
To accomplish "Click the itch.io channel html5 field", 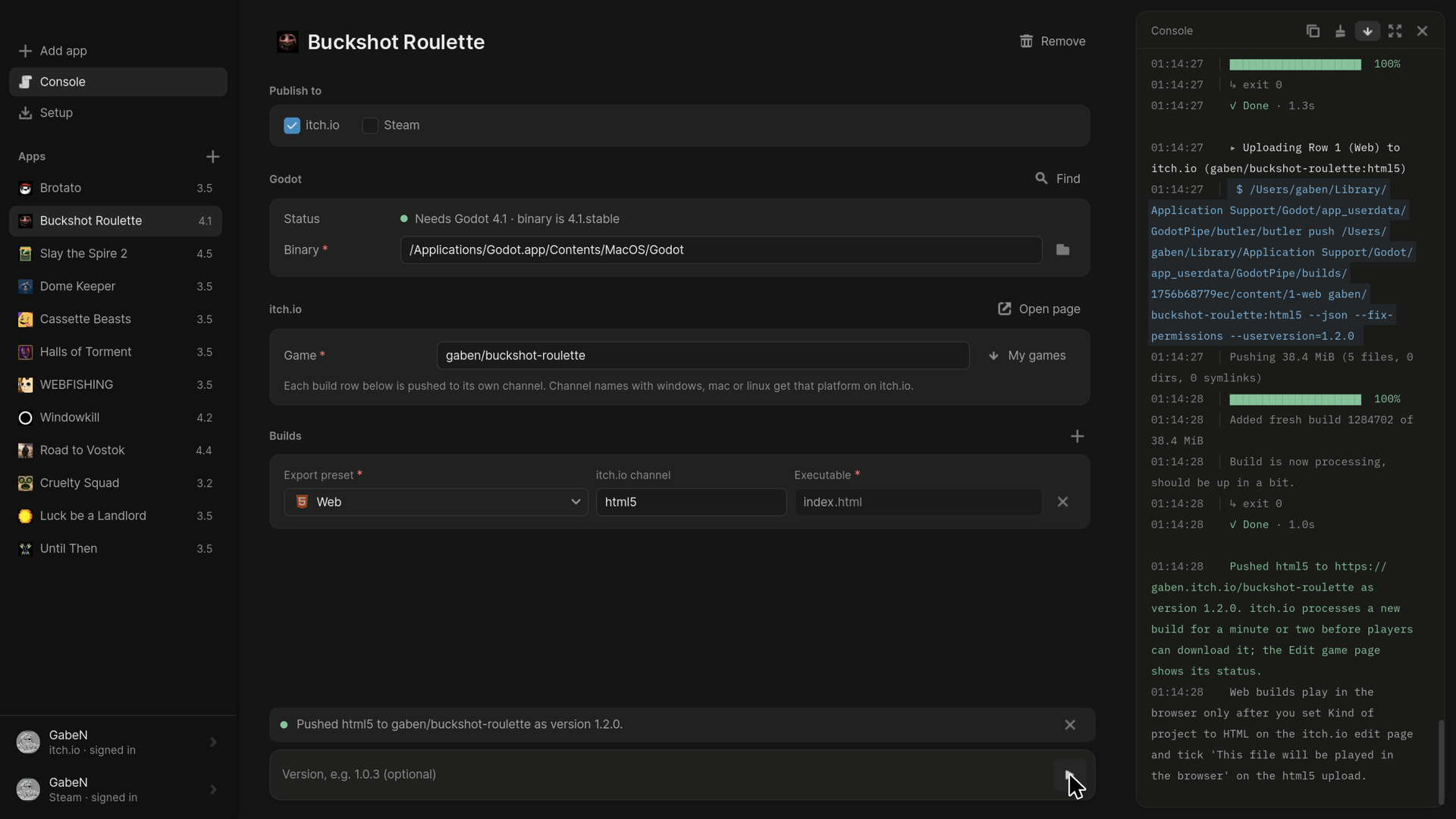I will [x=691, y=502].
